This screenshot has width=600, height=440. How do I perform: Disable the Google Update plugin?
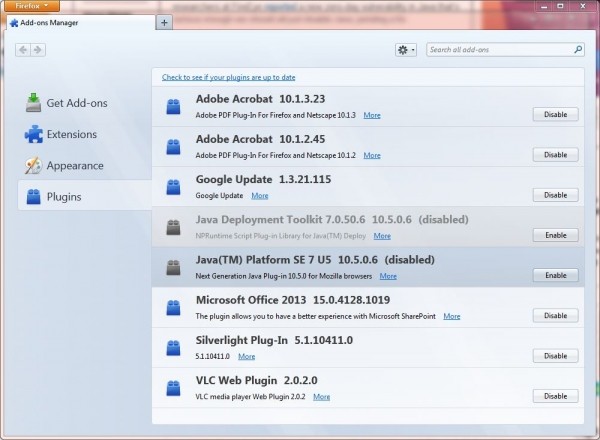tap(556, 195)
